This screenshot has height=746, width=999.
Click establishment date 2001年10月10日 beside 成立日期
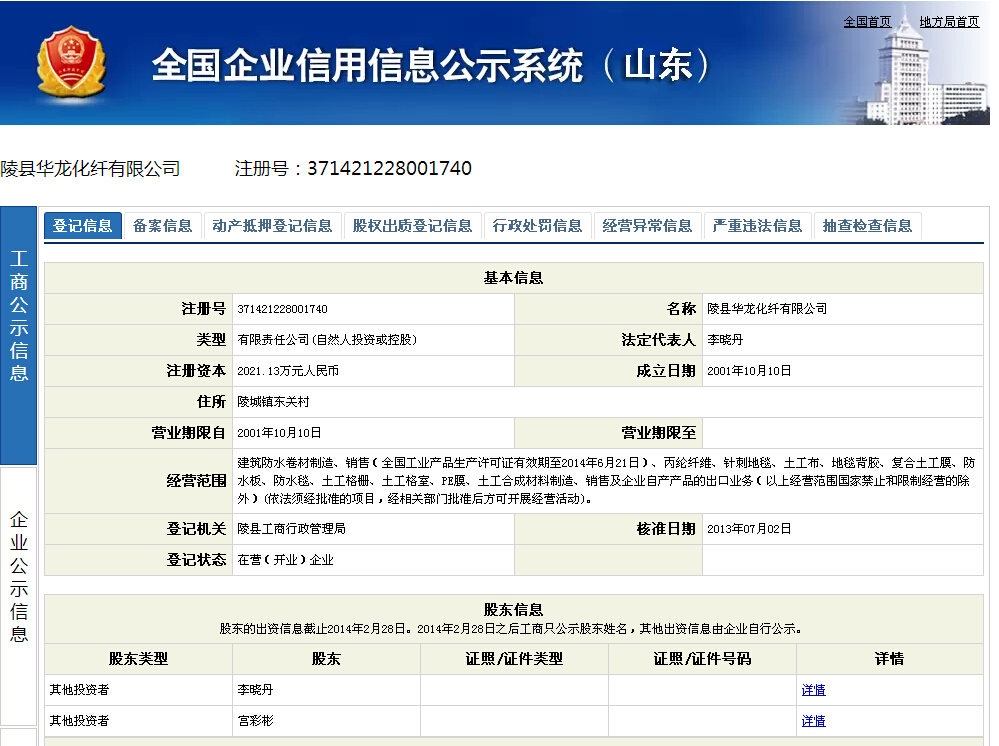pos(749,371)
